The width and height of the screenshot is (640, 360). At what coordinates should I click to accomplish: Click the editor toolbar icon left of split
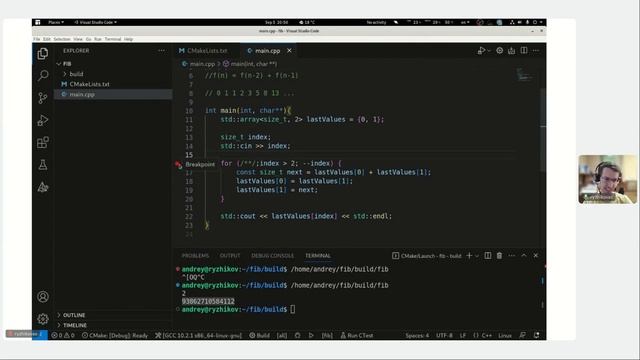click(511, 51)
